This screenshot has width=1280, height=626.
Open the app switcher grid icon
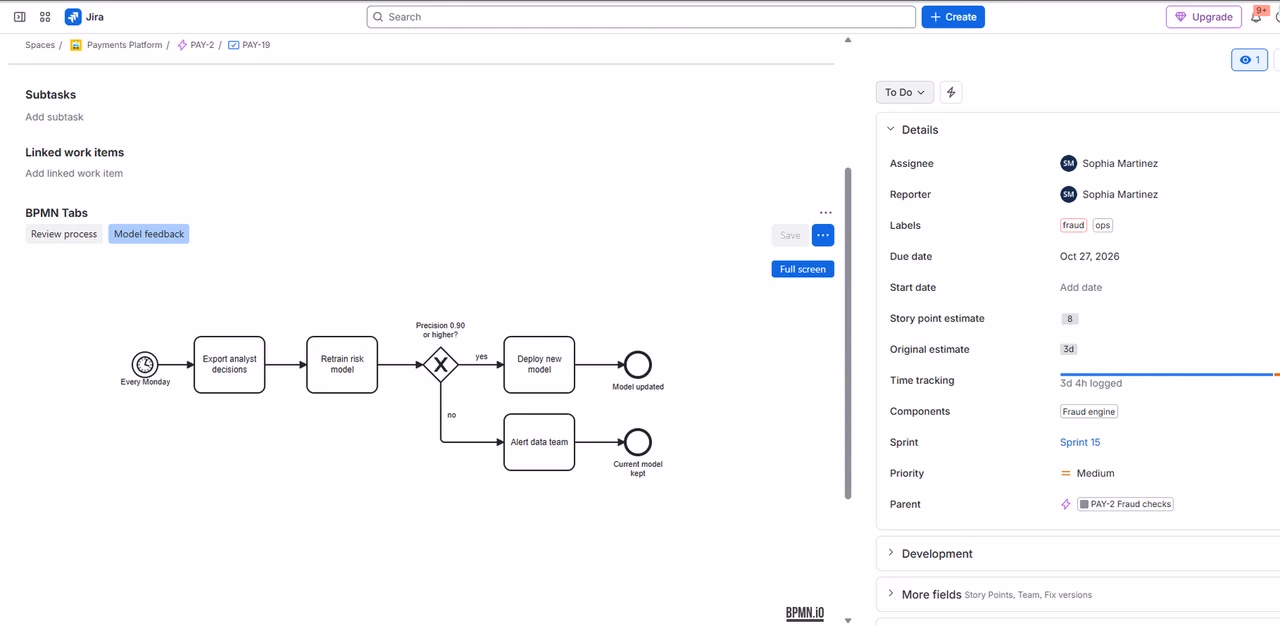pyautogui.click(x=45, y=17)
